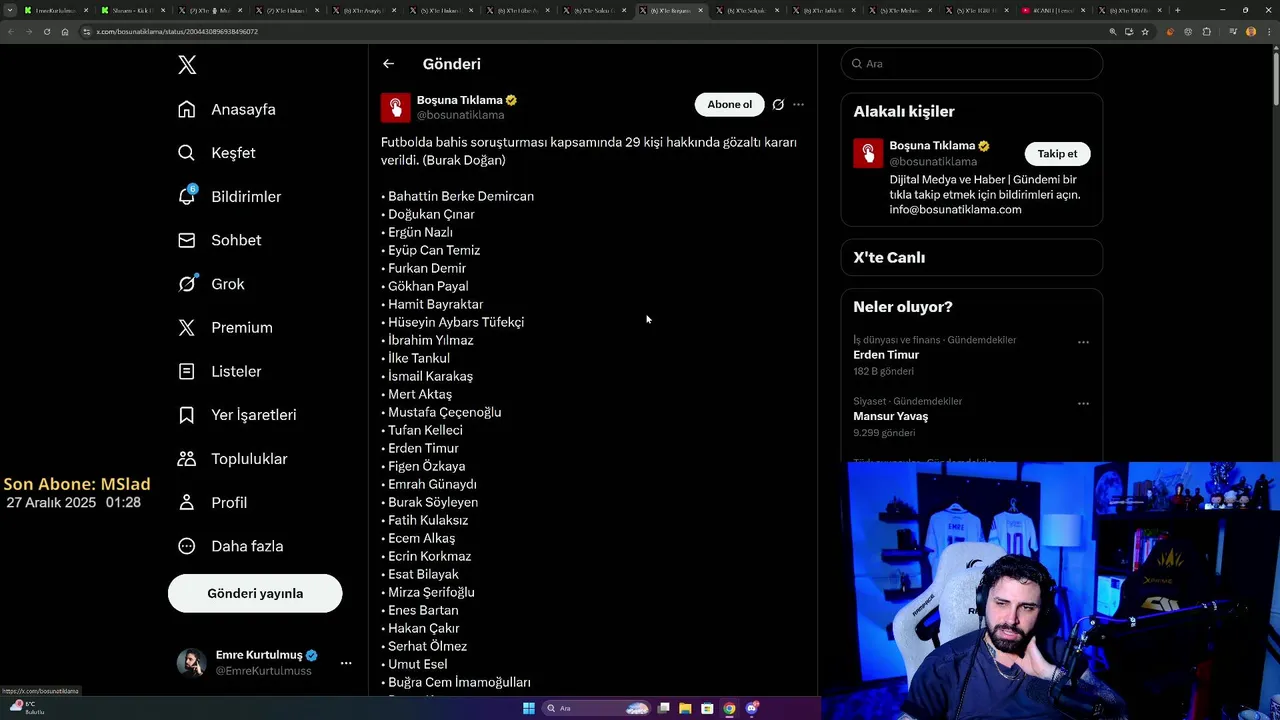Click the Ara search field

coord(971,63)
